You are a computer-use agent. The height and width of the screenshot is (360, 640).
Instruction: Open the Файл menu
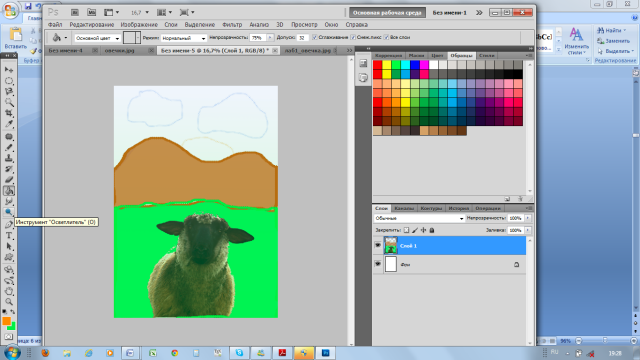coord(55,25)
